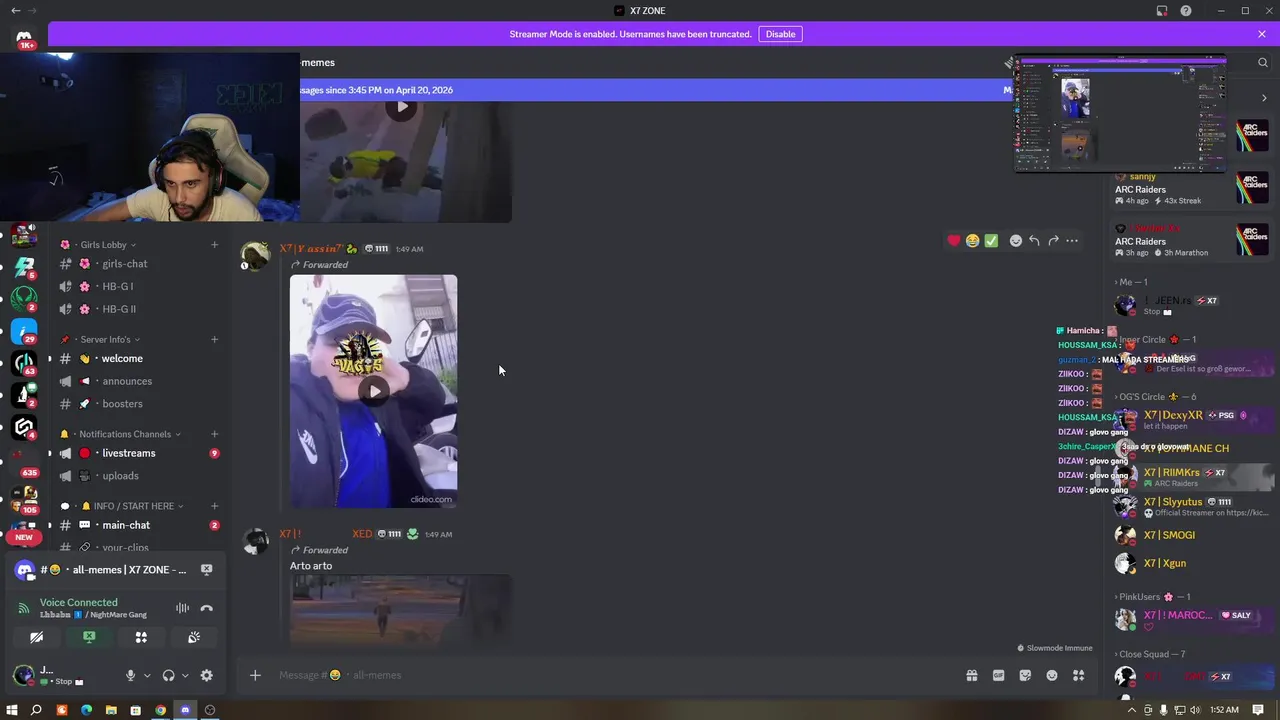Screen dimensions: 1280x720
Task: Deafen with the headphones icon
Action: tap(168, 675)
